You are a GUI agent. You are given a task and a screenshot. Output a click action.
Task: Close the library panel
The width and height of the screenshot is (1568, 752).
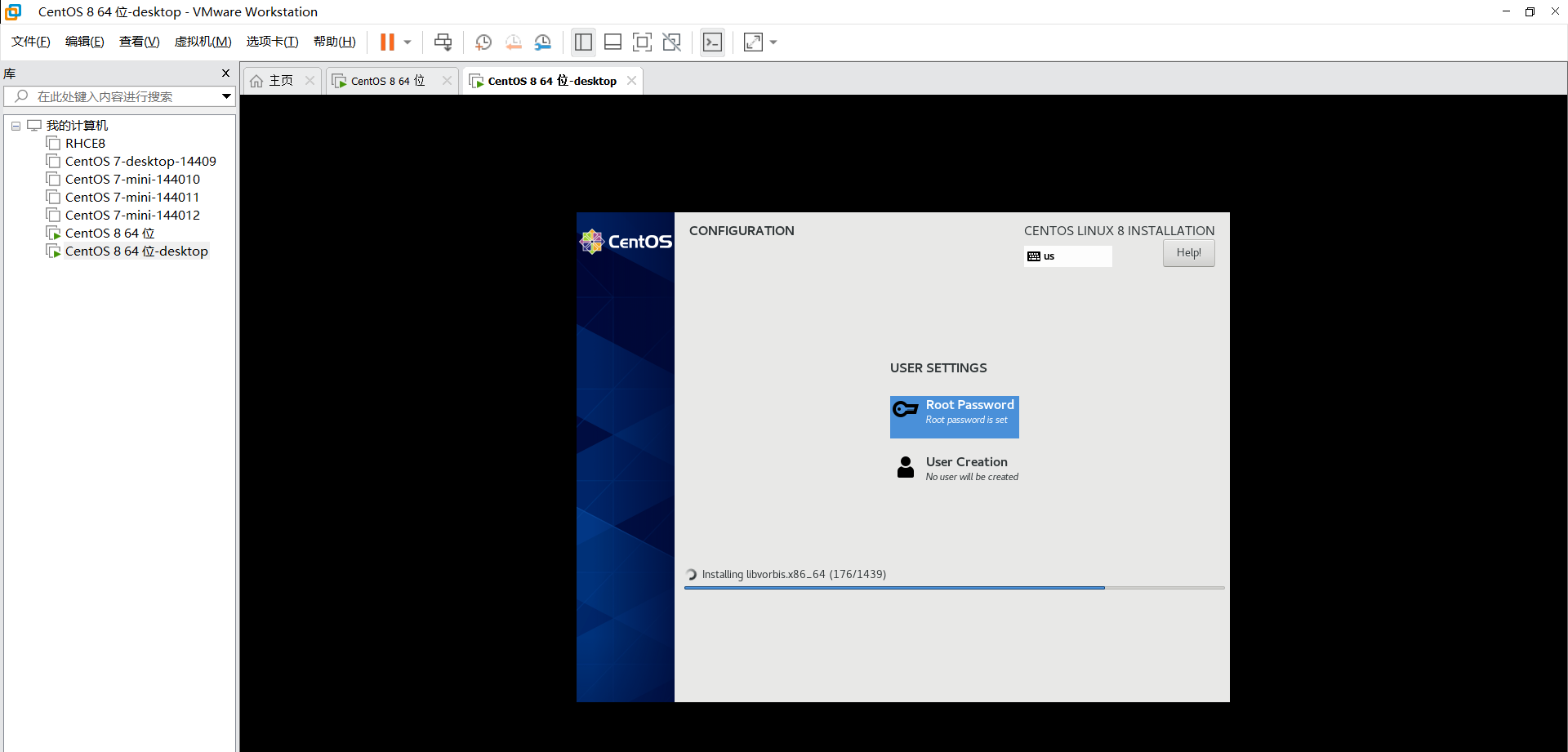226,73
